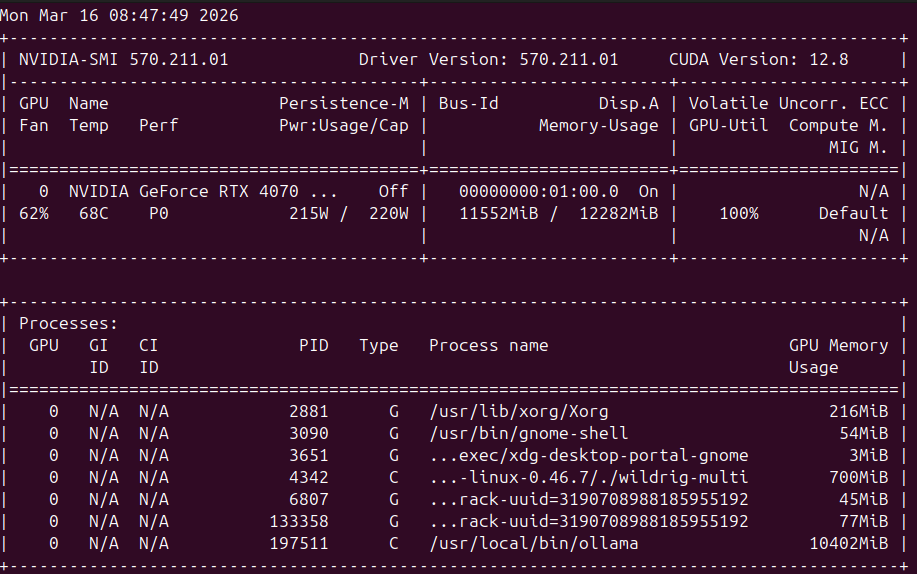Click the used memory value 11552MiB
This screenshot has width=917, height=574.
(x=499, y=214)
